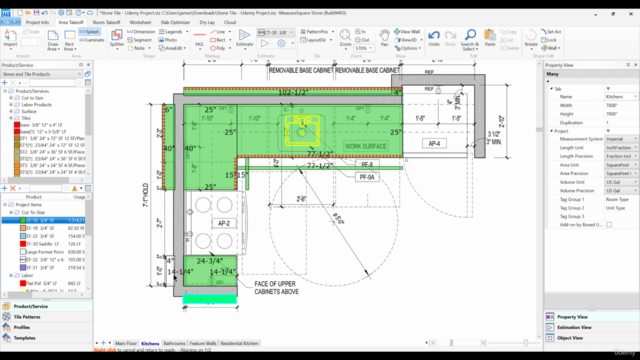This screenshot has height=360, width=640.
Task: Select the Rect Area tool
Action: tap(70, 40)
